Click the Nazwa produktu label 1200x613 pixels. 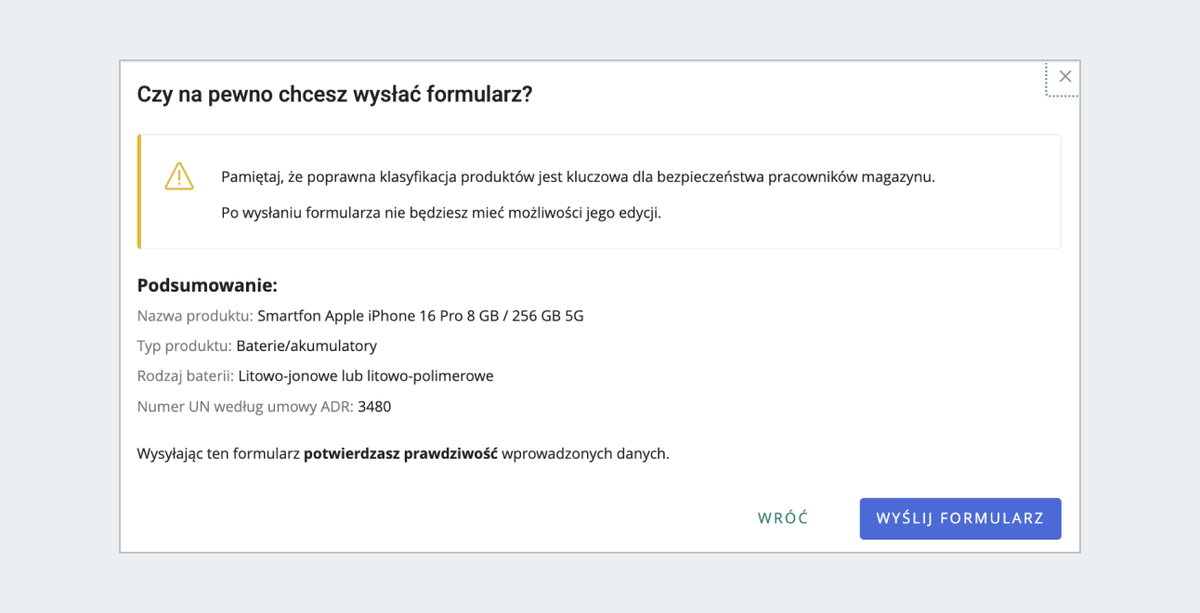pyautogui.click(x=195, y=316)
